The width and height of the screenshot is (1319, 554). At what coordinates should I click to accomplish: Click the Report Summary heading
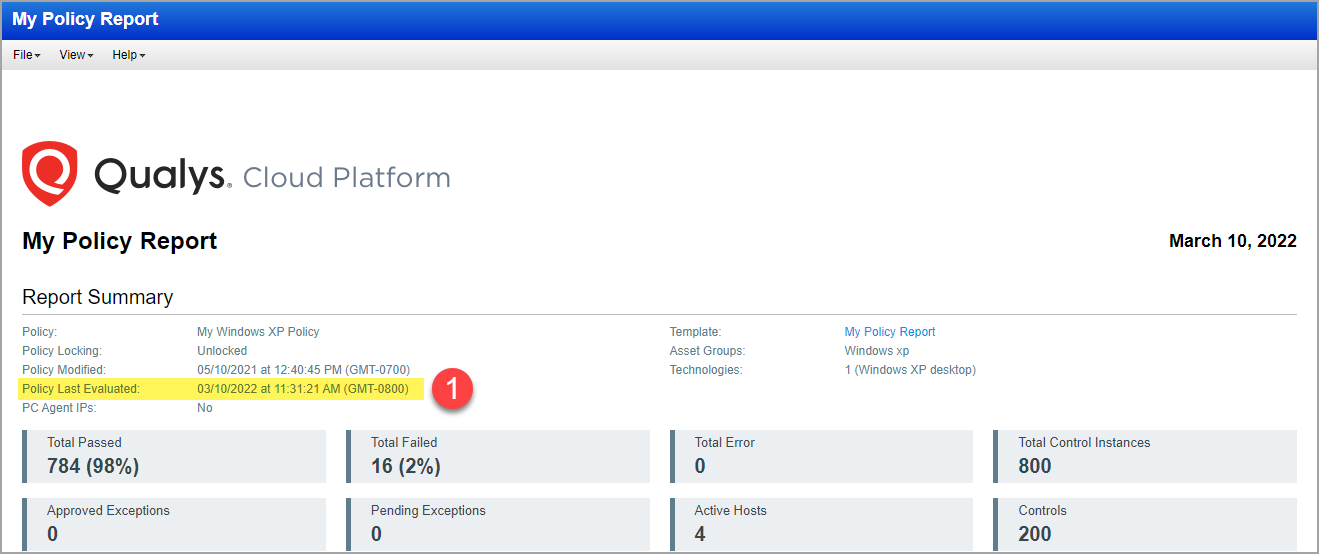(98, 297)
